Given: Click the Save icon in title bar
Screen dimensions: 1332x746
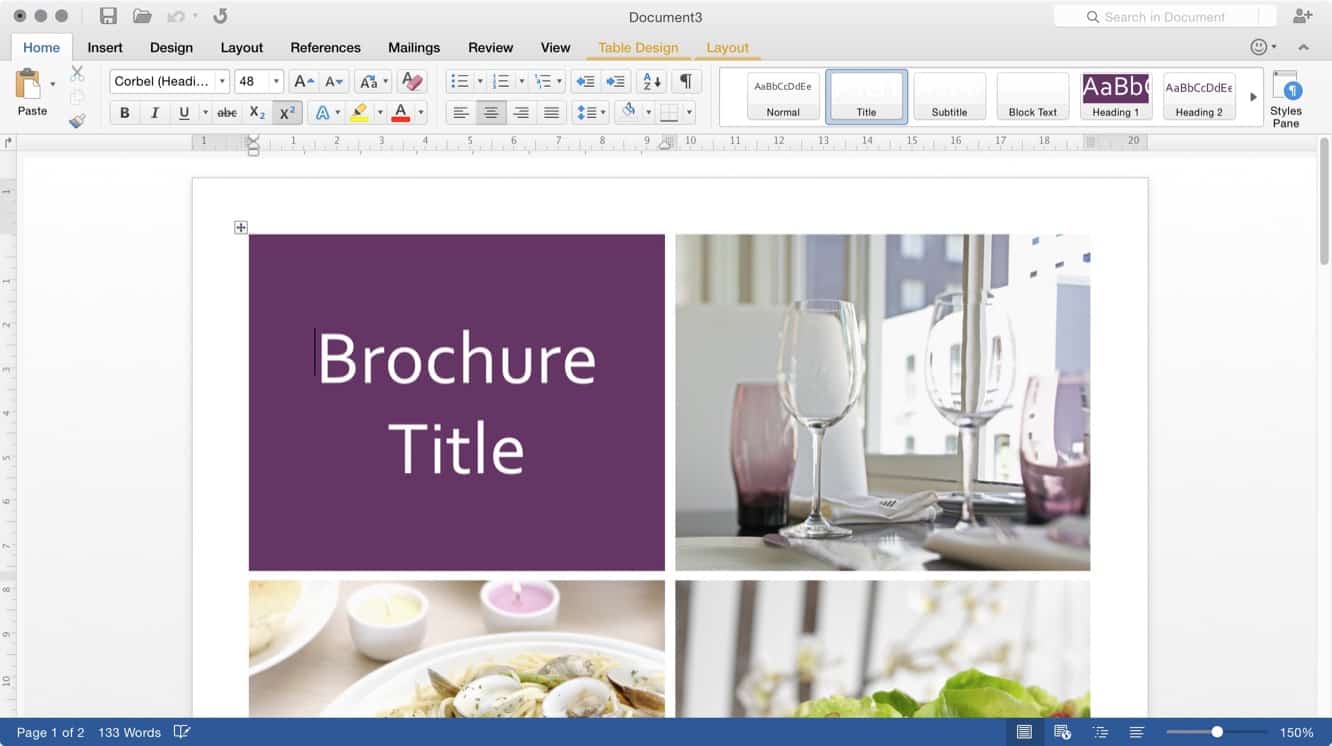Looking at the screenshot, I should point(108,16).
